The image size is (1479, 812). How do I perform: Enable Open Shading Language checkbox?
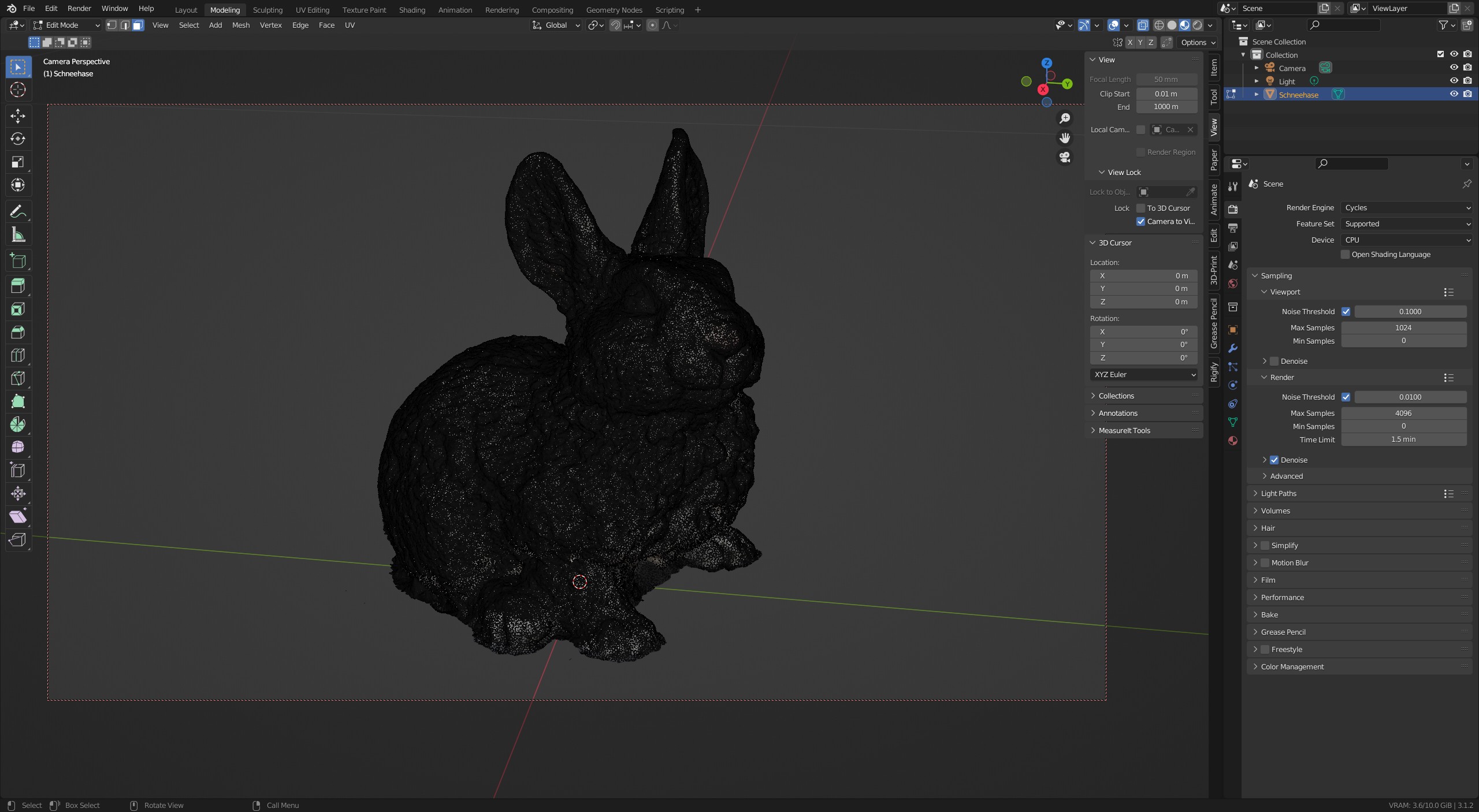pos(1345,255)
